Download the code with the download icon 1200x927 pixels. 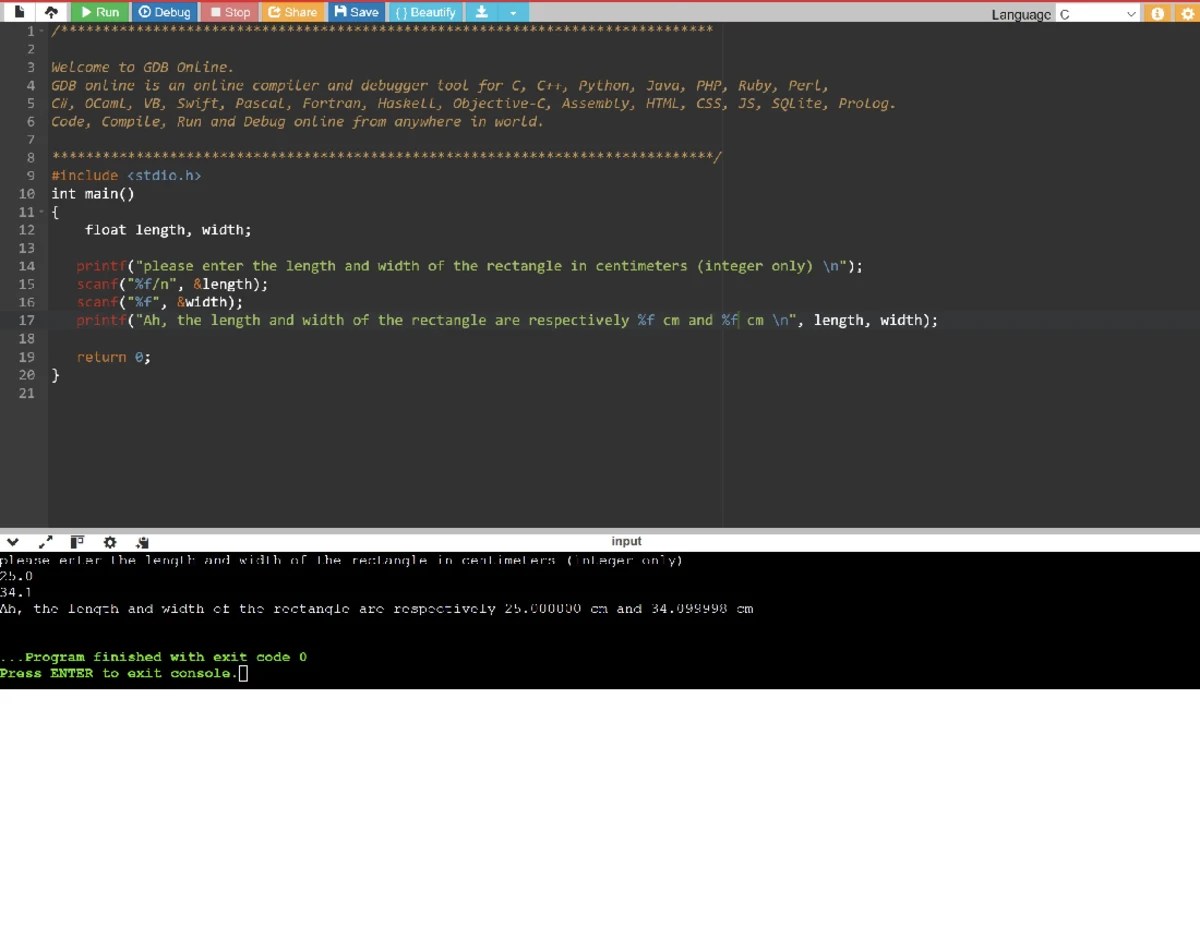(481, 12)
